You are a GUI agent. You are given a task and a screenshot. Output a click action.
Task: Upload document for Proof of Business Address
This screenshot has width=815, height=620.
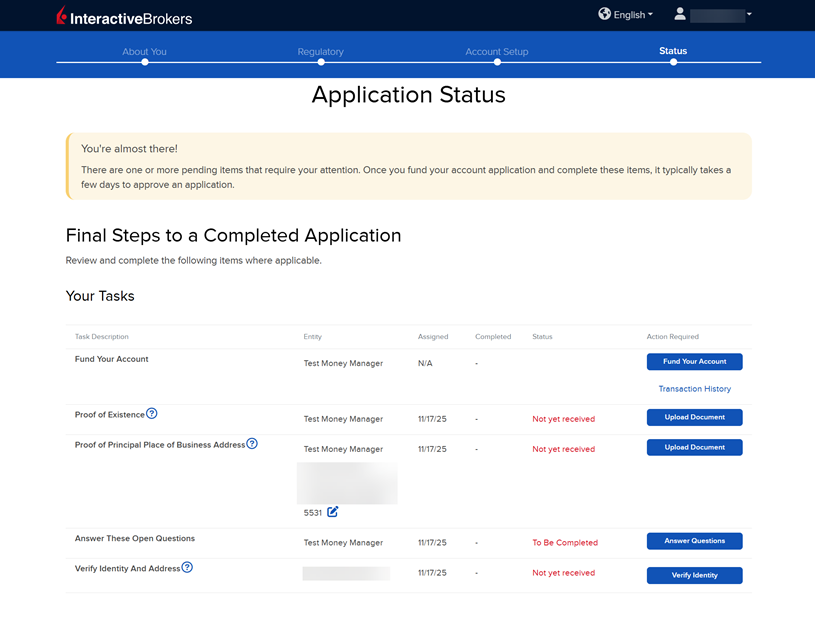click(x=694, y=447)
